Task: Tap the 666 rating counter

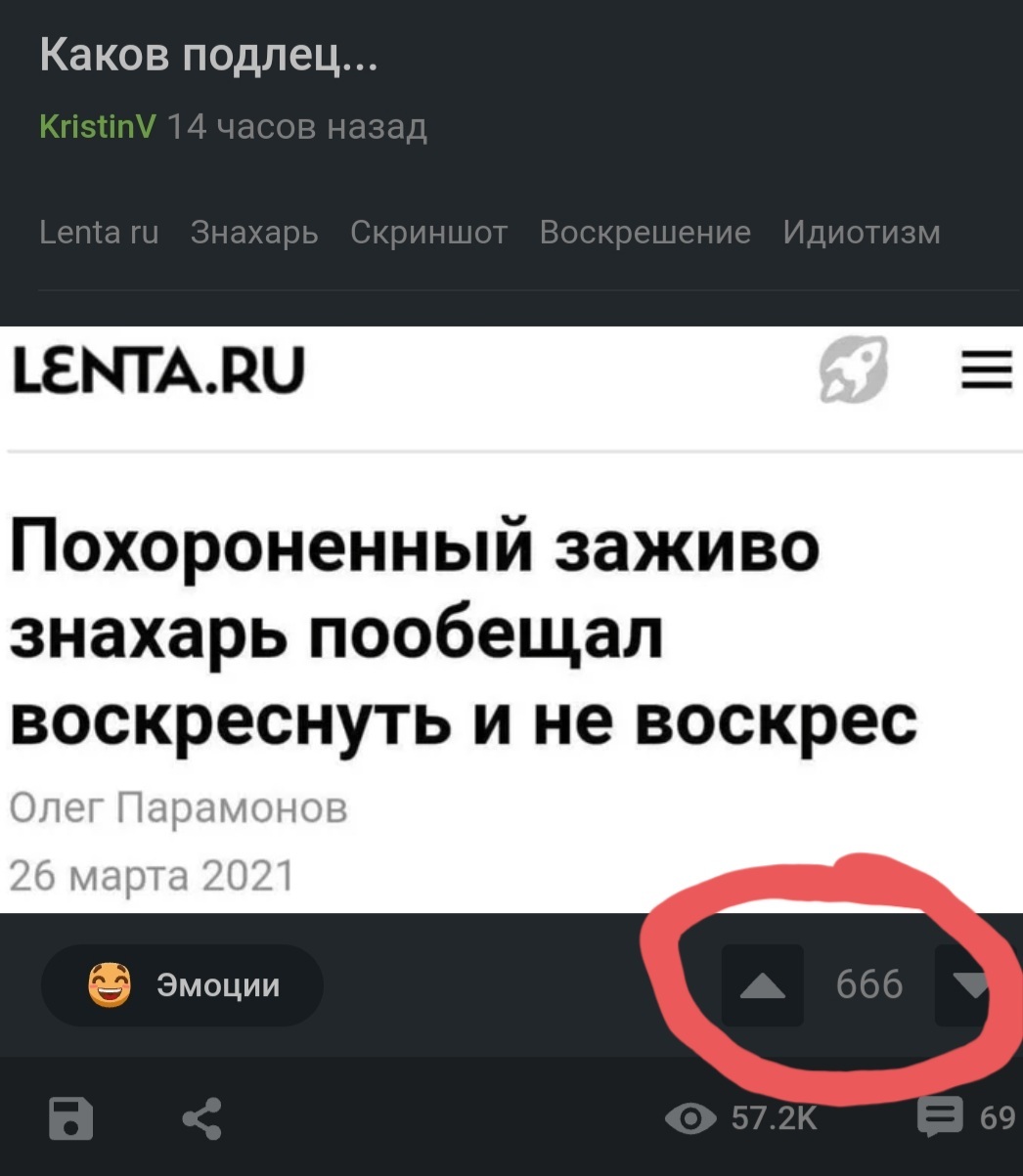Action: (869, 984)
